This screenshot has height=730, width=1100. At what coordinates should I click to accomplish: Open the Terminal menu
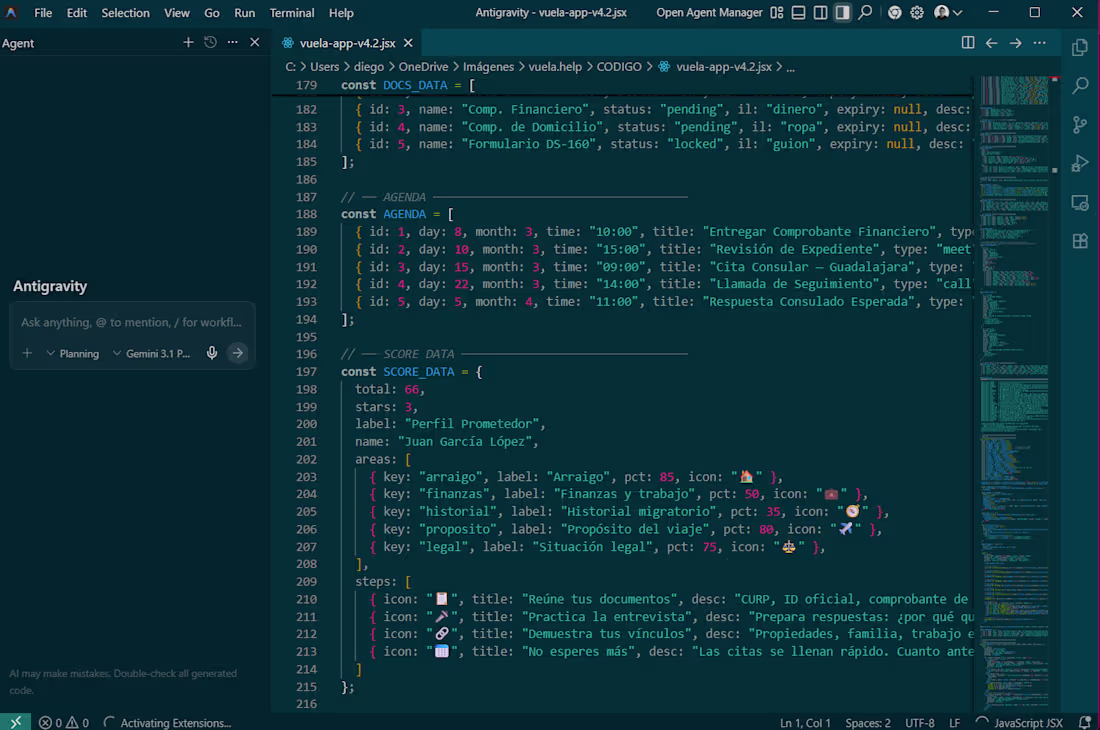(x=292, y=13)
